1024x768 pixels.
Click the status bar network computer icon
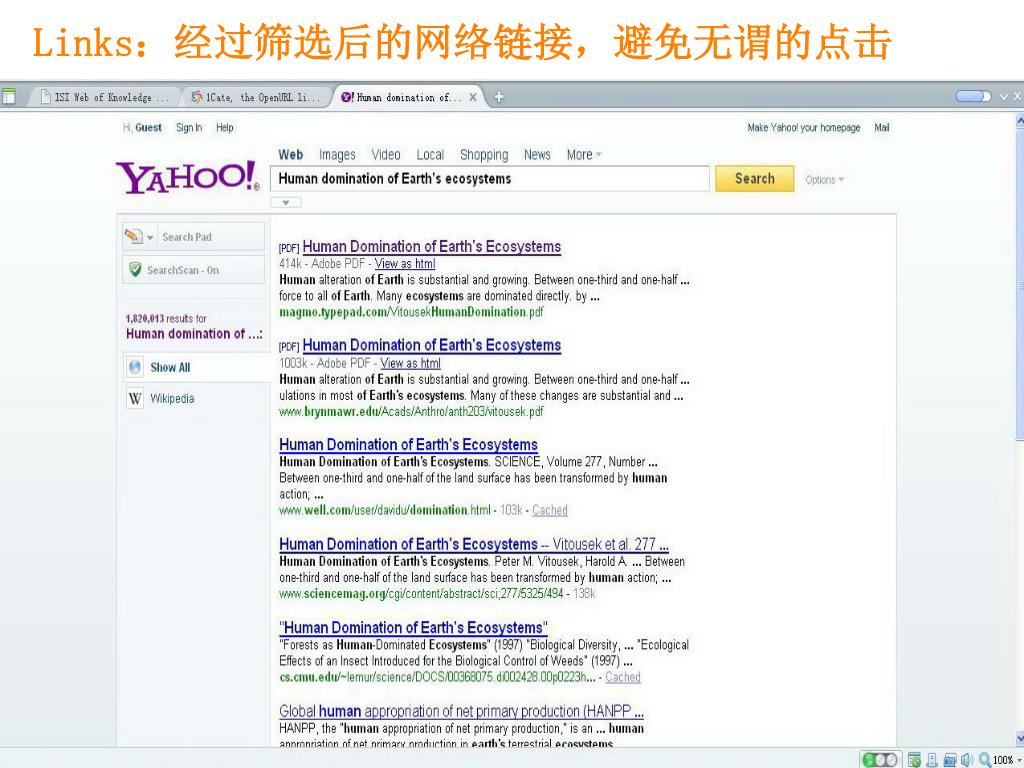tap(932, 760)
